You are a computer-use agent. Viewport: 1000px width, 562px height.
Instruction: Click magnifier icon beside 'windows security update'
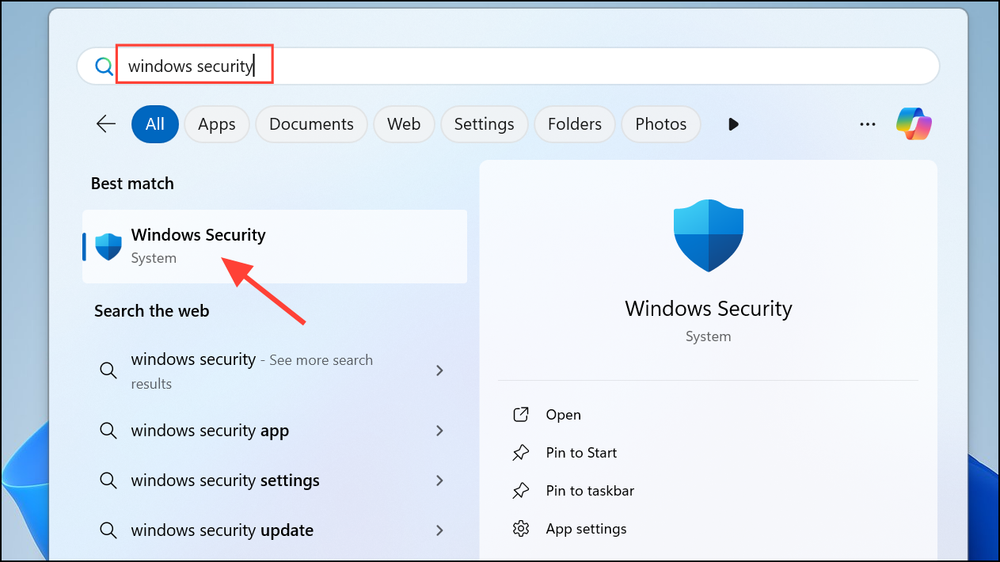tap(108, 530)
